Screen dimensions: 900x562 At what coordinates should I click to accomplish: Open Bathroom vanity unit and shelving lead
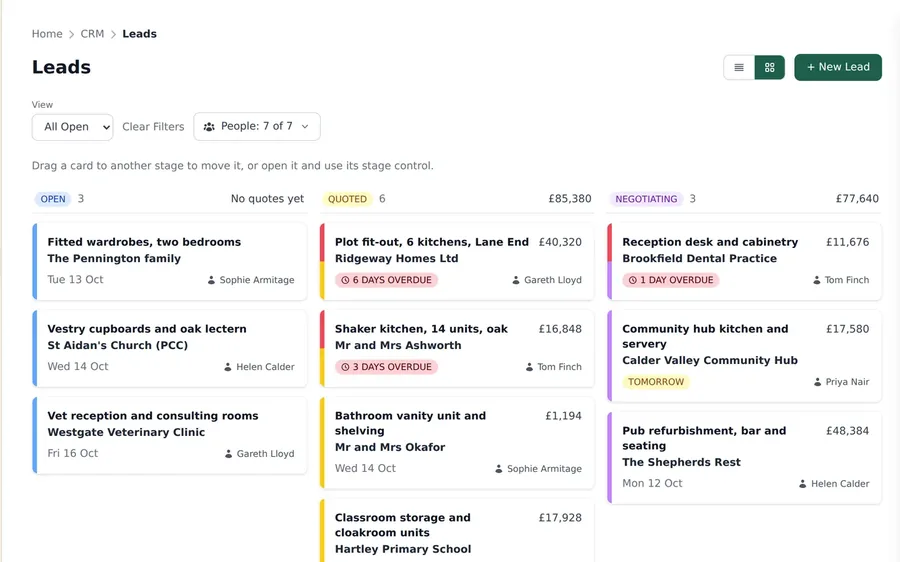pos(457,443)
